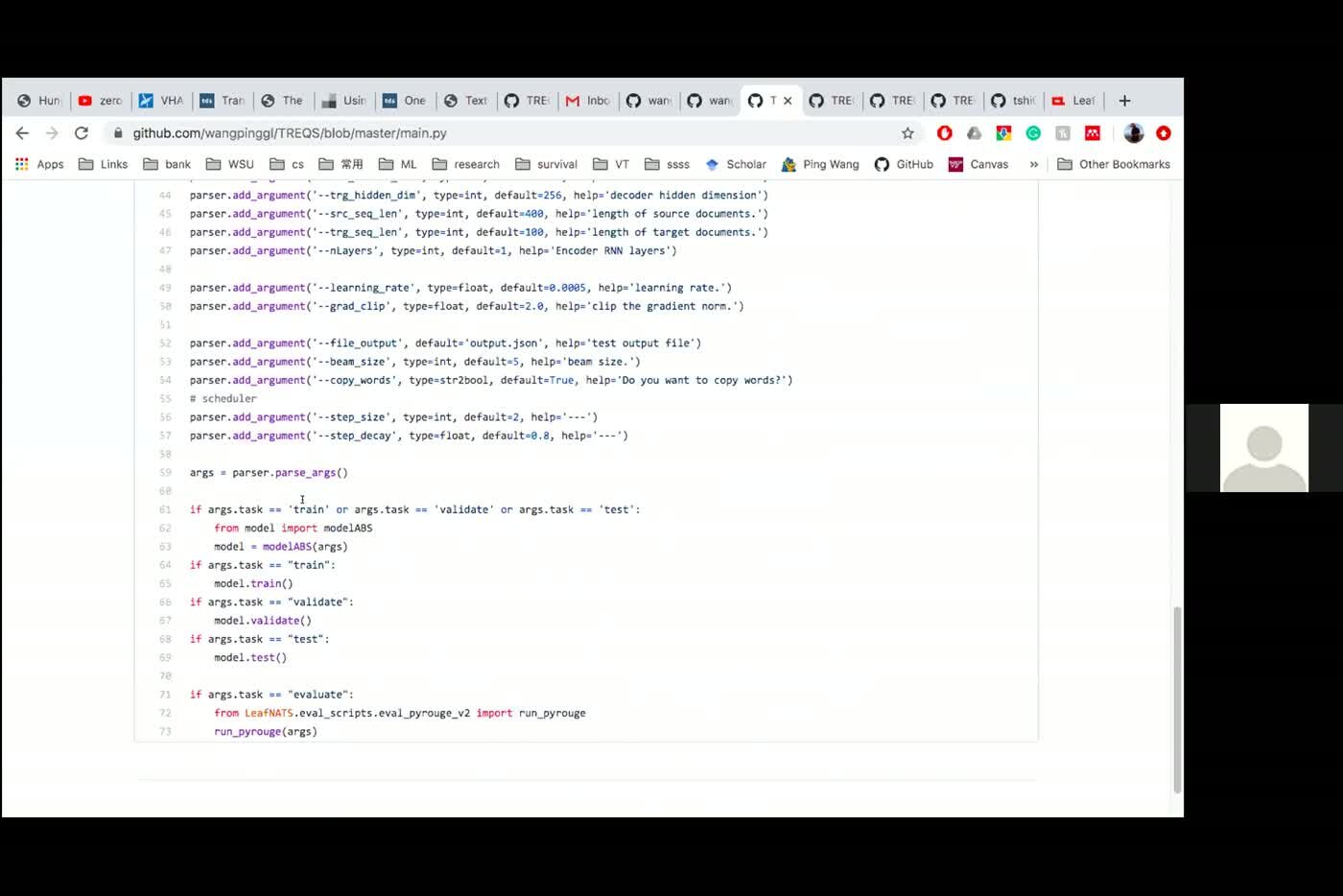1343x896 pixels.
Task: Click 'model.validate()' on line 67
Action: tap(263, 621)
